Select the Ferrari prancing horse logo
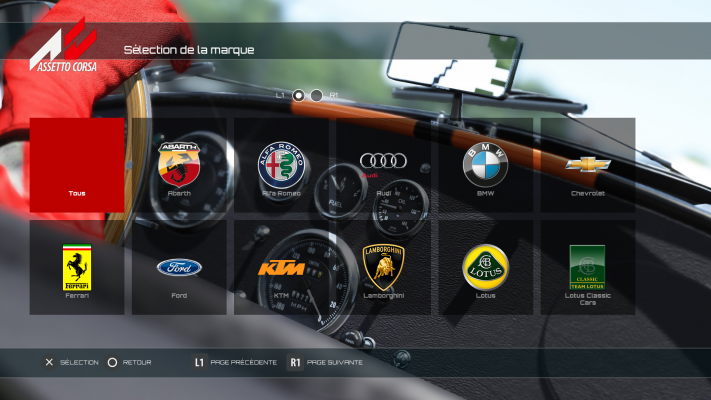 pyautogui.click(x=77, y=268)
